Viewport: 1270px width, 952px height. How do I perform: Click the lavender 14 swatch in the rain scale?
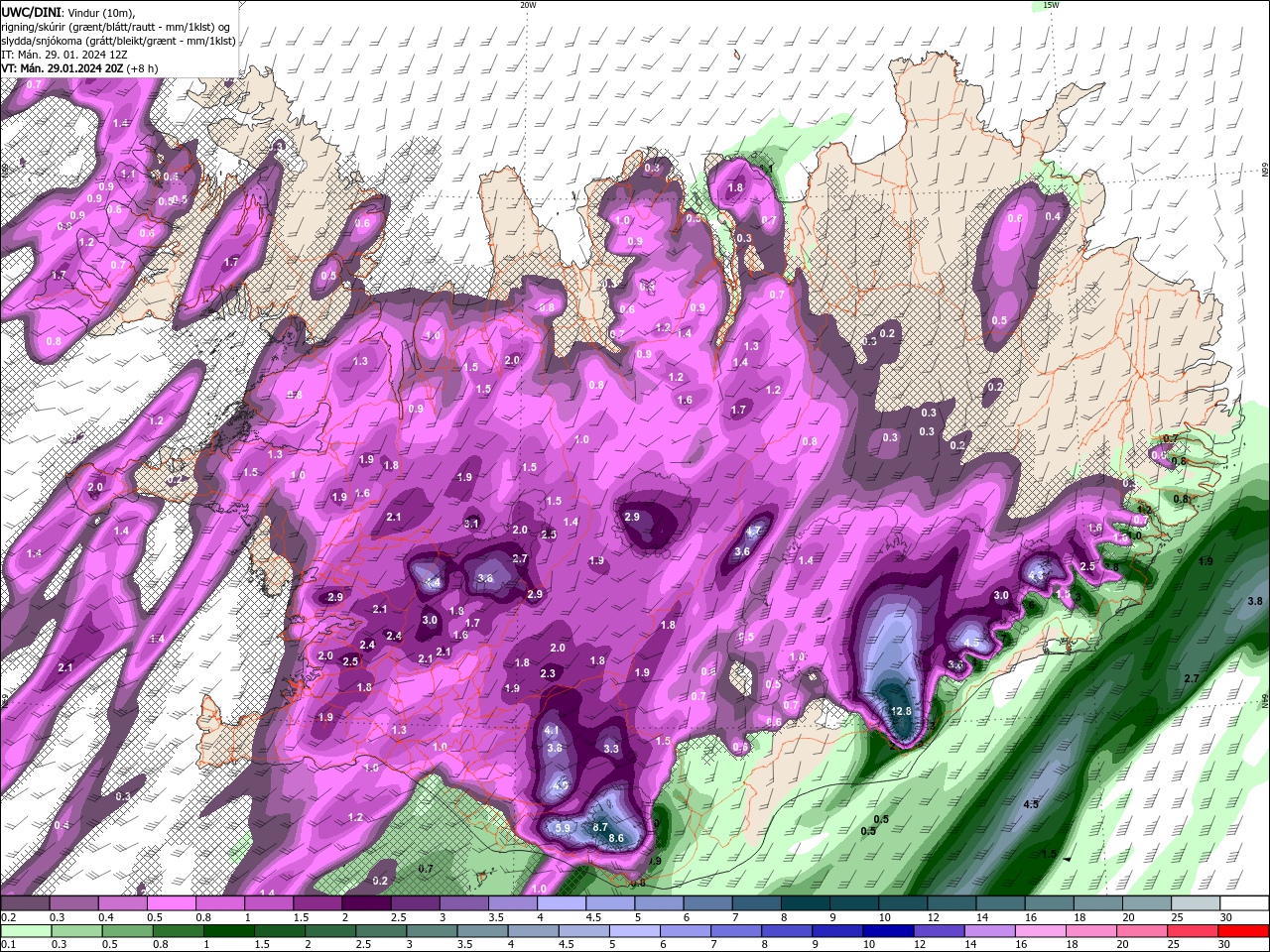point(988,931)
